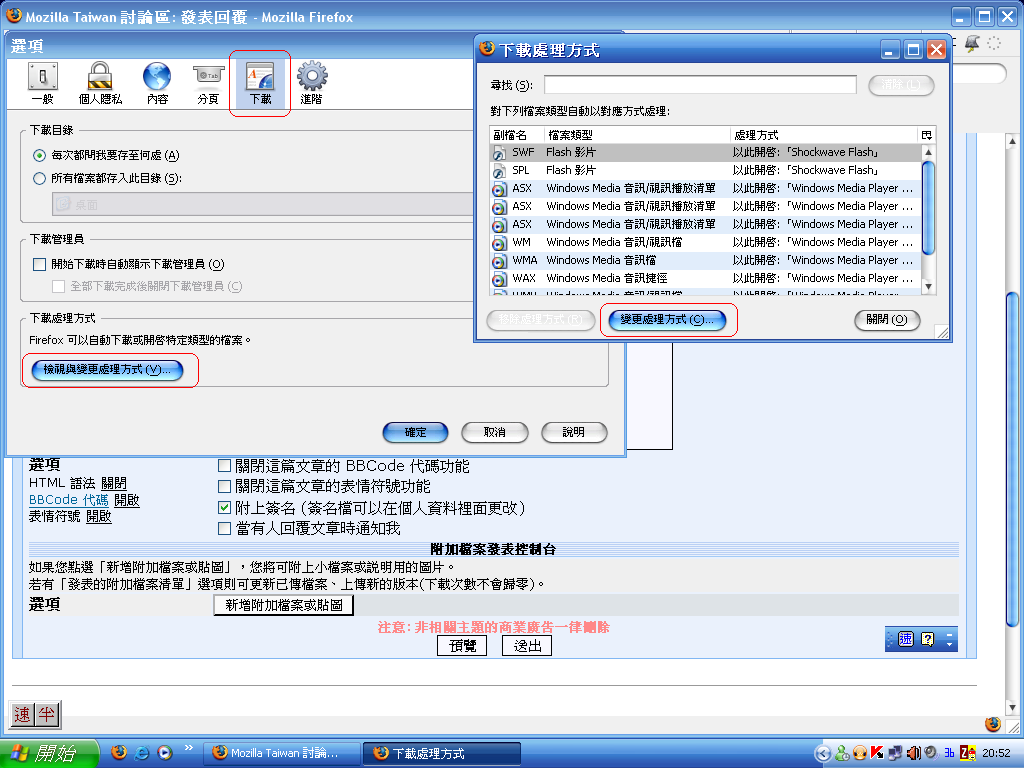Image resolution: width=1024 pixels, height=768 pixels.
Task: Click file list scrollbar down arrow
Action: (928, 286)
